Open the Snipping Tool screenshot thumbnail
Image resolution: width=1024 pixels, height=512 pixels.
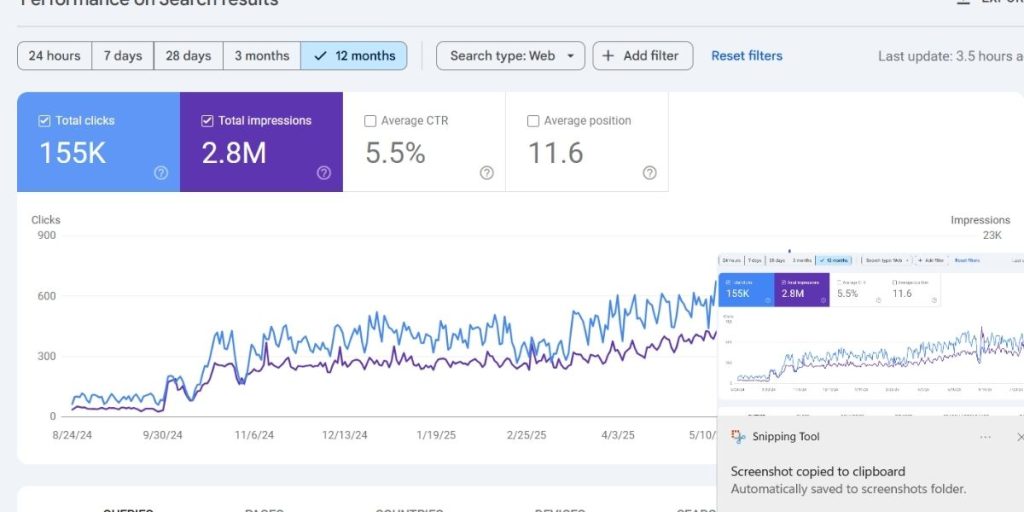(870, 330)
